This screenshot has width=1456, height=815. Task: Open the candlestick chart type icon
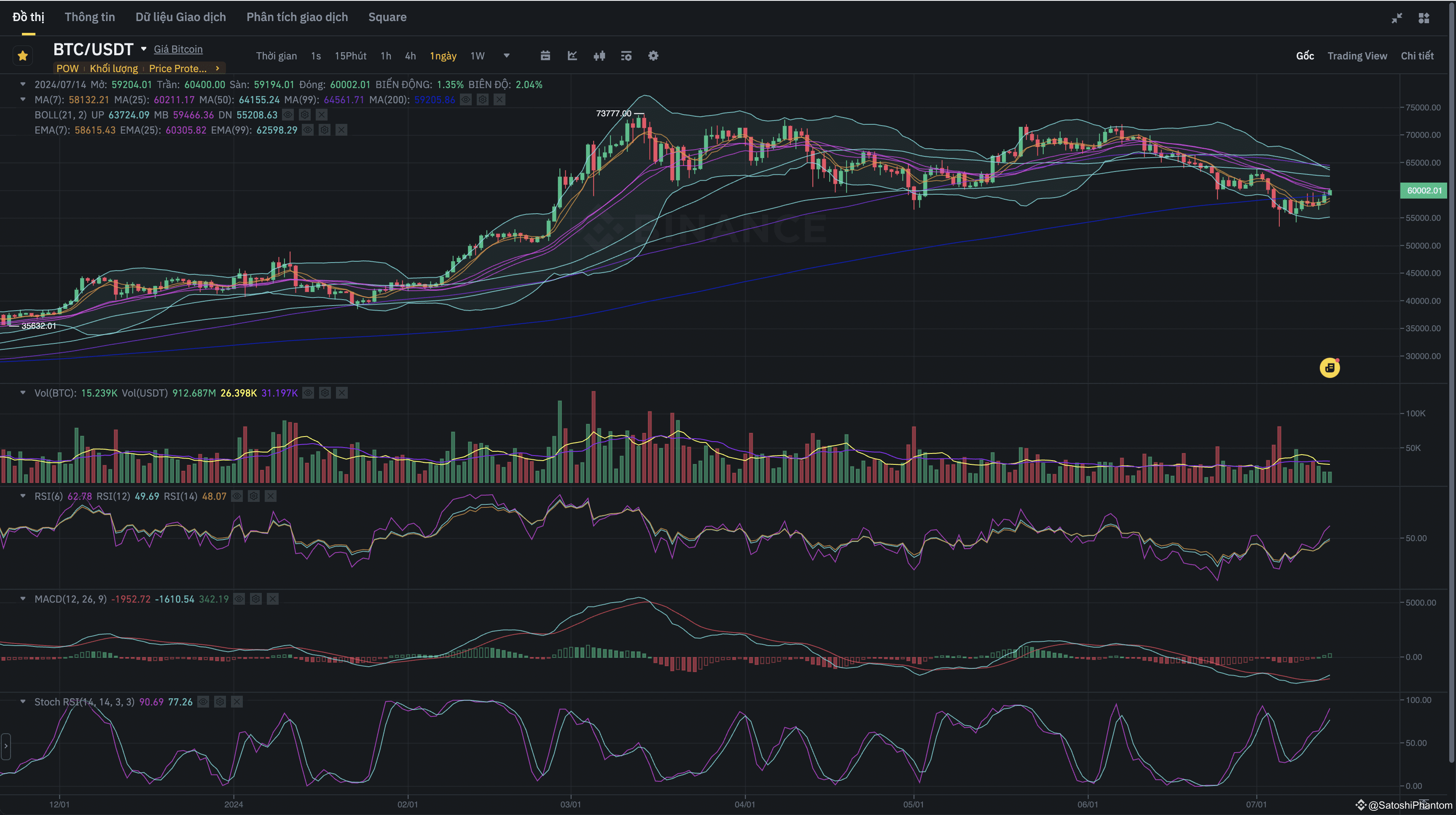[x=599, y=55]
